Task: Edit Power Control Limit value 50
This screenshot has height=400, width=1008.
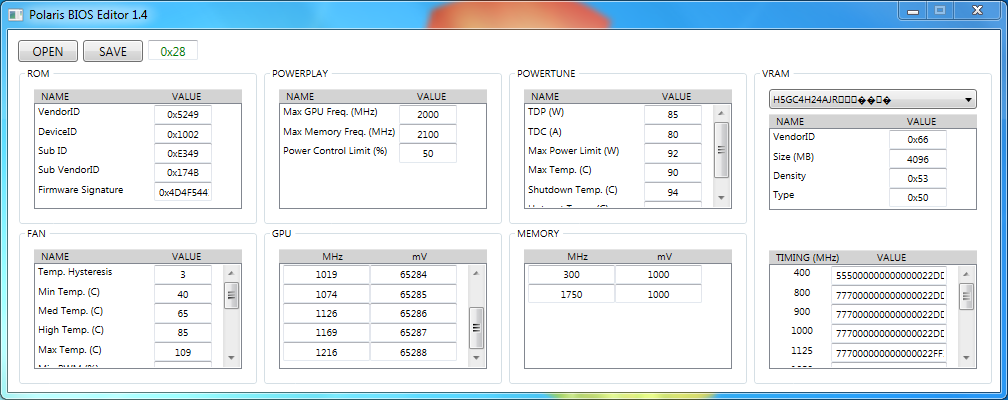Action: click(x=428, y=154)
